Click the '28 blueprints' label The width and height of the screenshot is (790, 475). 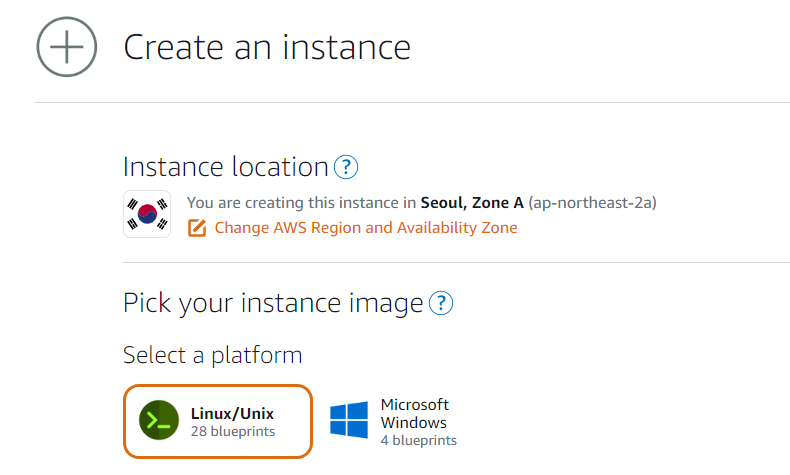(233, 432)
